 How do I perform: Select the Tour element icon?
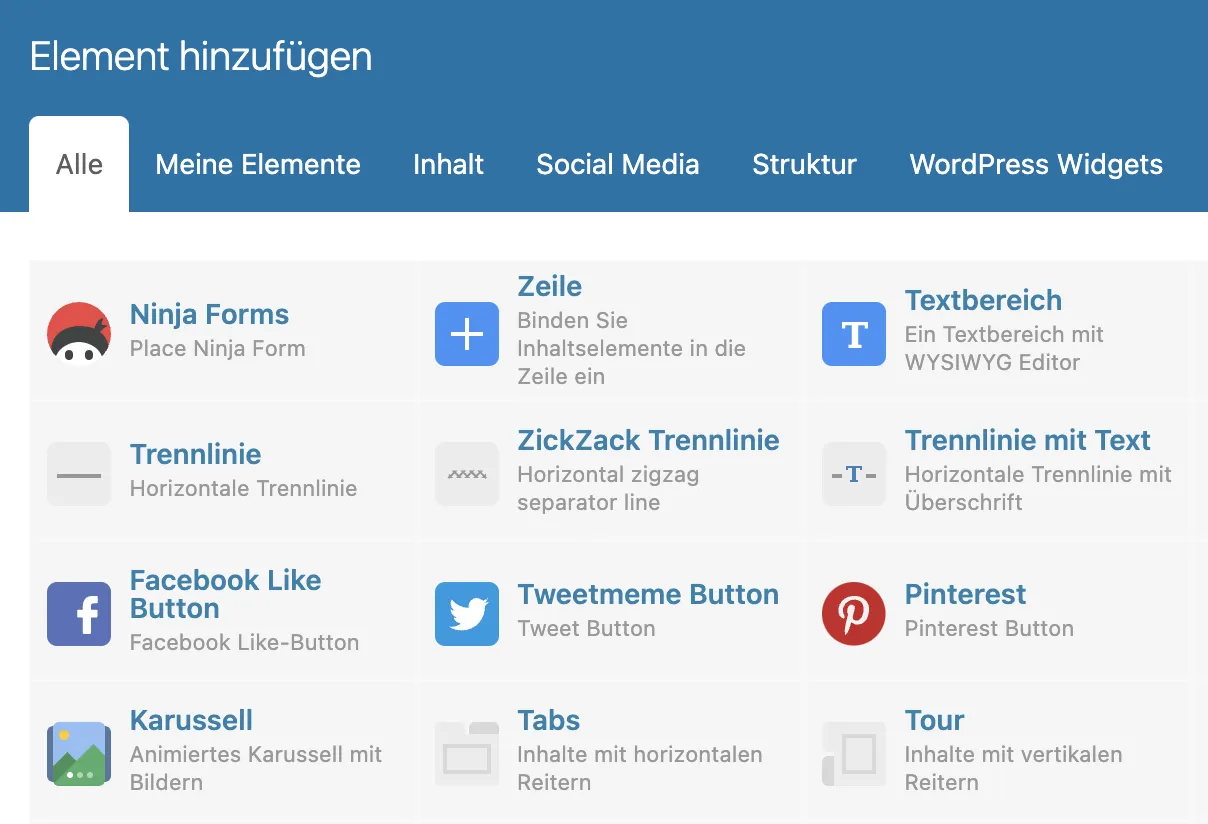click(854, 754)
